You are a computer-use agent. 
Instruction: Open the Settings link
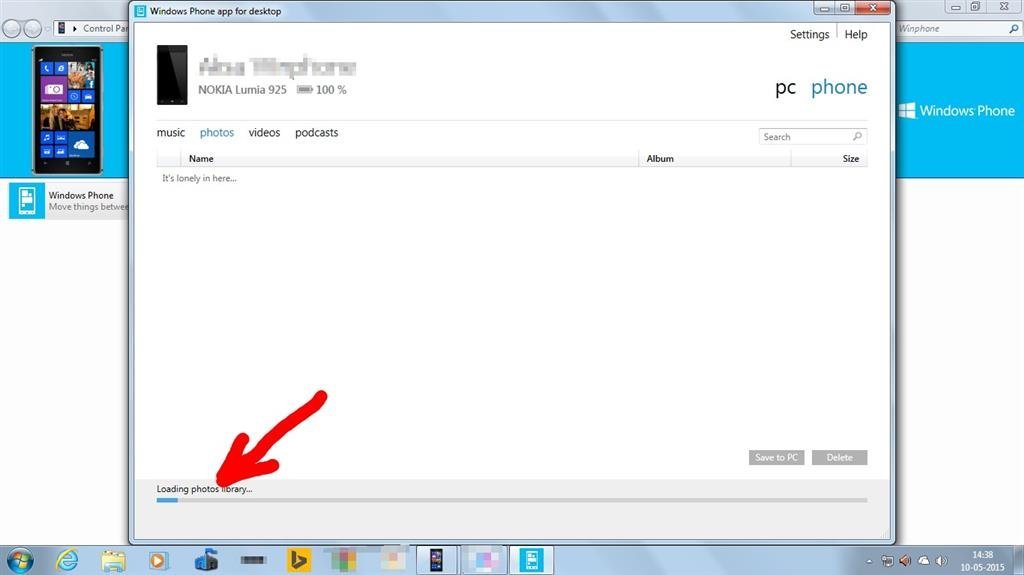coord(809,34)
